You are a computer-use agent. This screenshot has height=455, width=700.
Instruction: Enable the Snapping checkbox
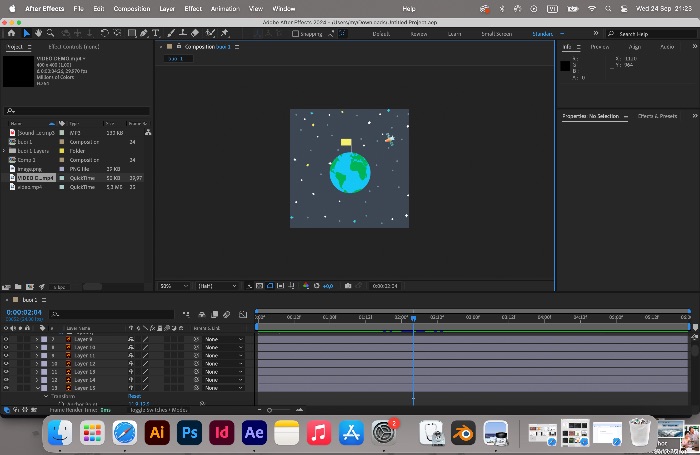click(x=295, y=33)
